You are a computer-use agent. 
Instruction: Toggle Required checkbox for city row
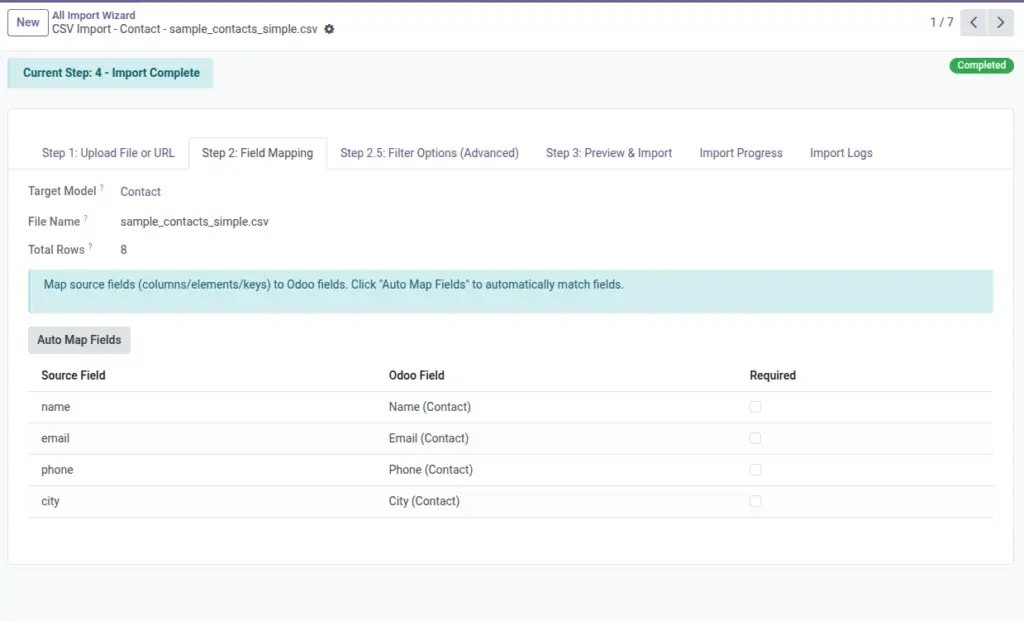pyautogui.click(x=755, y=501)
